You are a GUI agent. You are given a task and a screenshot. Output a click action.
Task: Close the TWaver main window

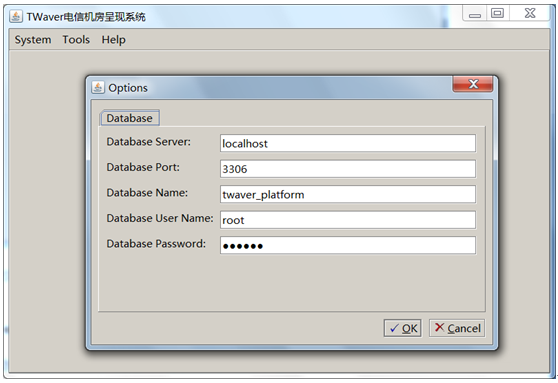point(530,14)
